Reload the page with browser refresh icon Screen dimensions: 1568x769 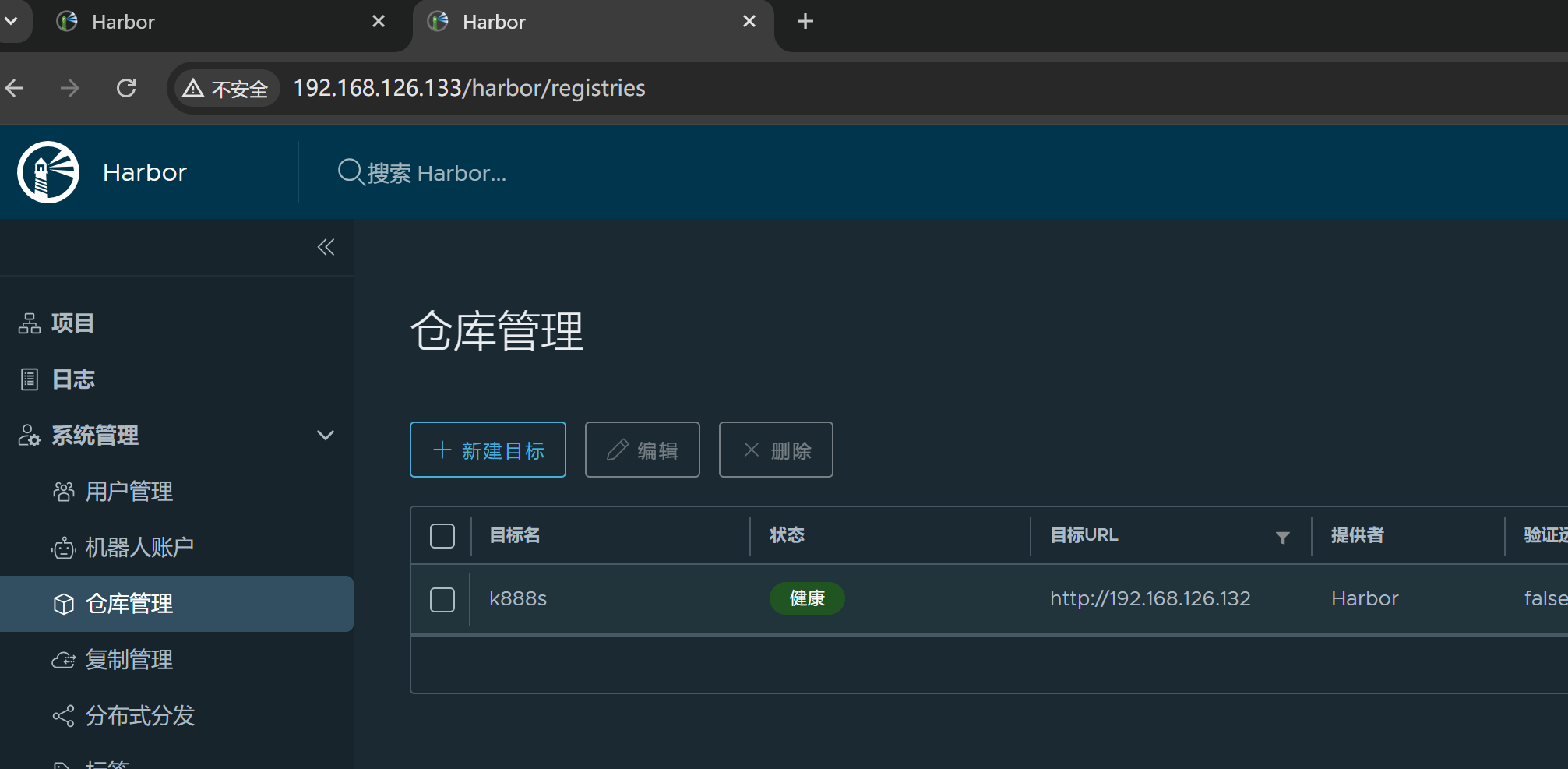pyautogui.click(x=126, y=88)
